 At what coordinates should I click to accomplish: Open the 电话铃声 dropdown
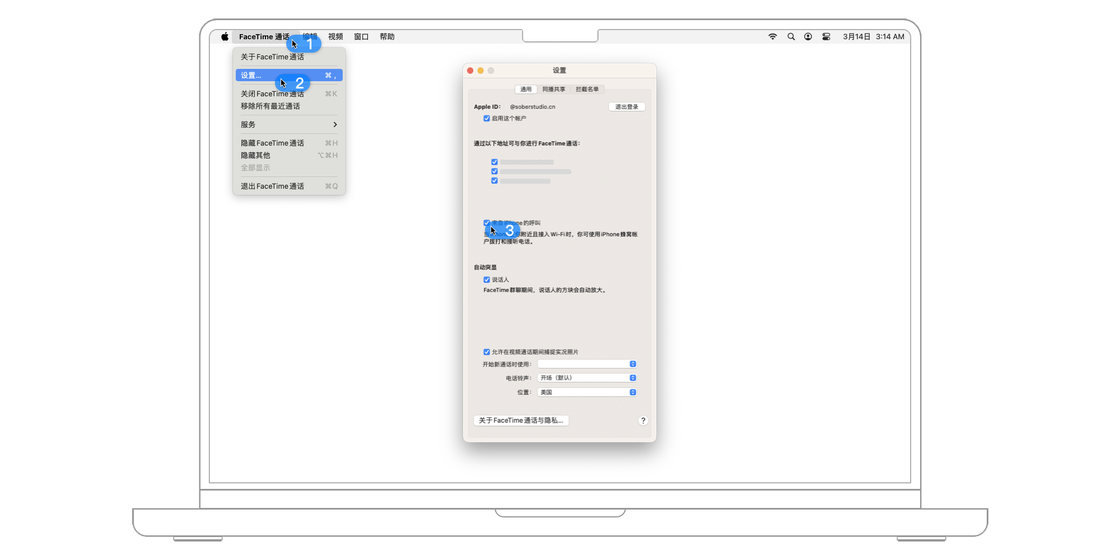[587, 378]
